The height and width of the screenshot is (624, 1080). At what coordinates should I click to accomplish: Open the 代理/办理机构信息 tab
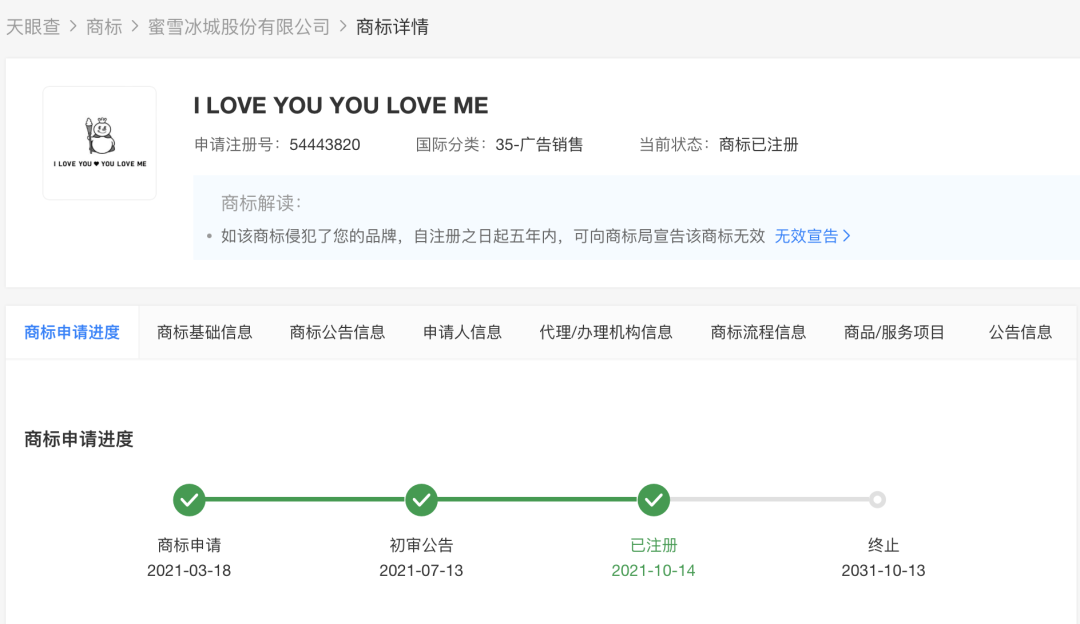click(606, 332)
